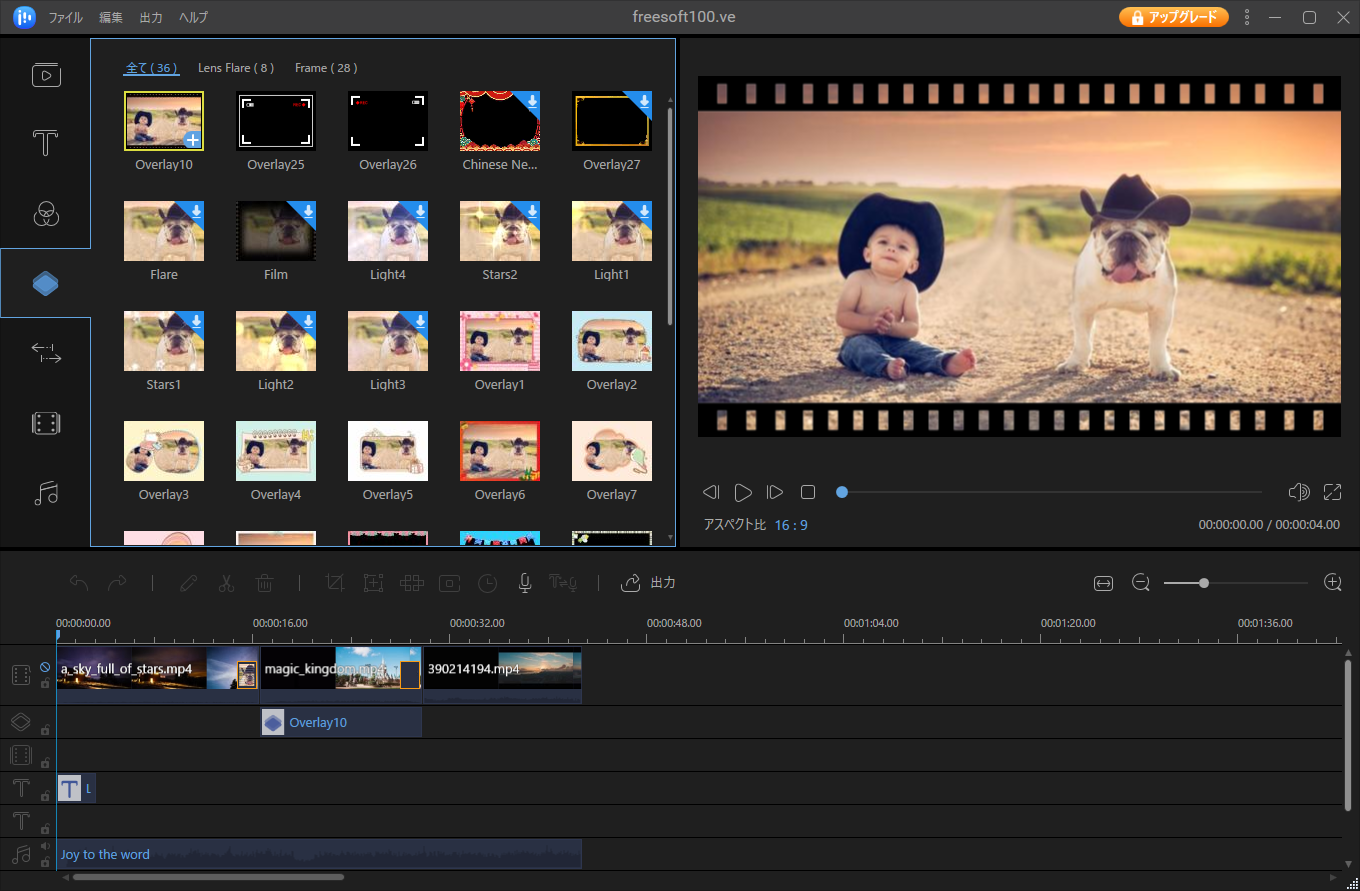
Task: Toggle lock on the picture-in-picture track
Action: pos(45,763)
